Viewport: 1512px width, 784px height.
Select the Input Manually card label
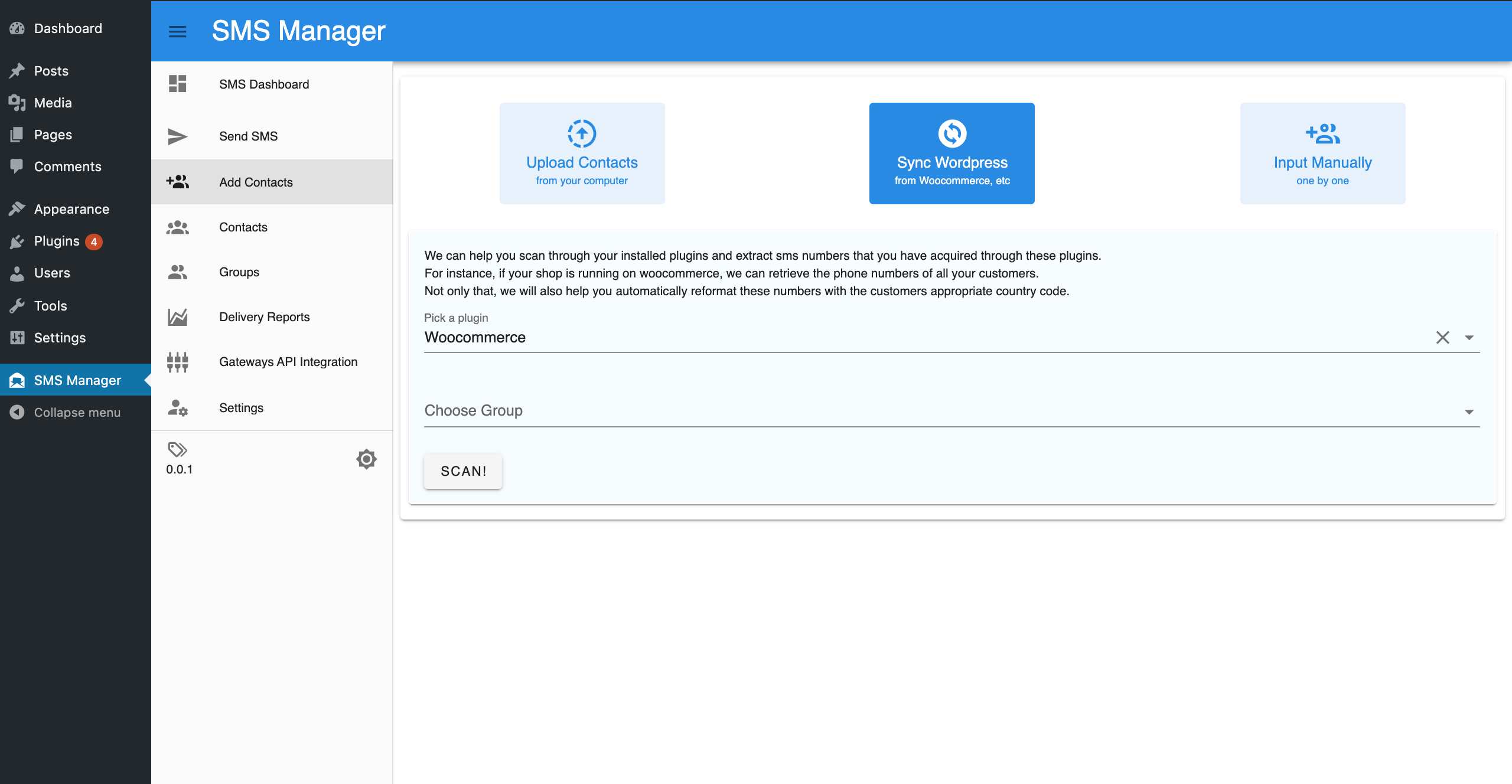point(1322,162)
